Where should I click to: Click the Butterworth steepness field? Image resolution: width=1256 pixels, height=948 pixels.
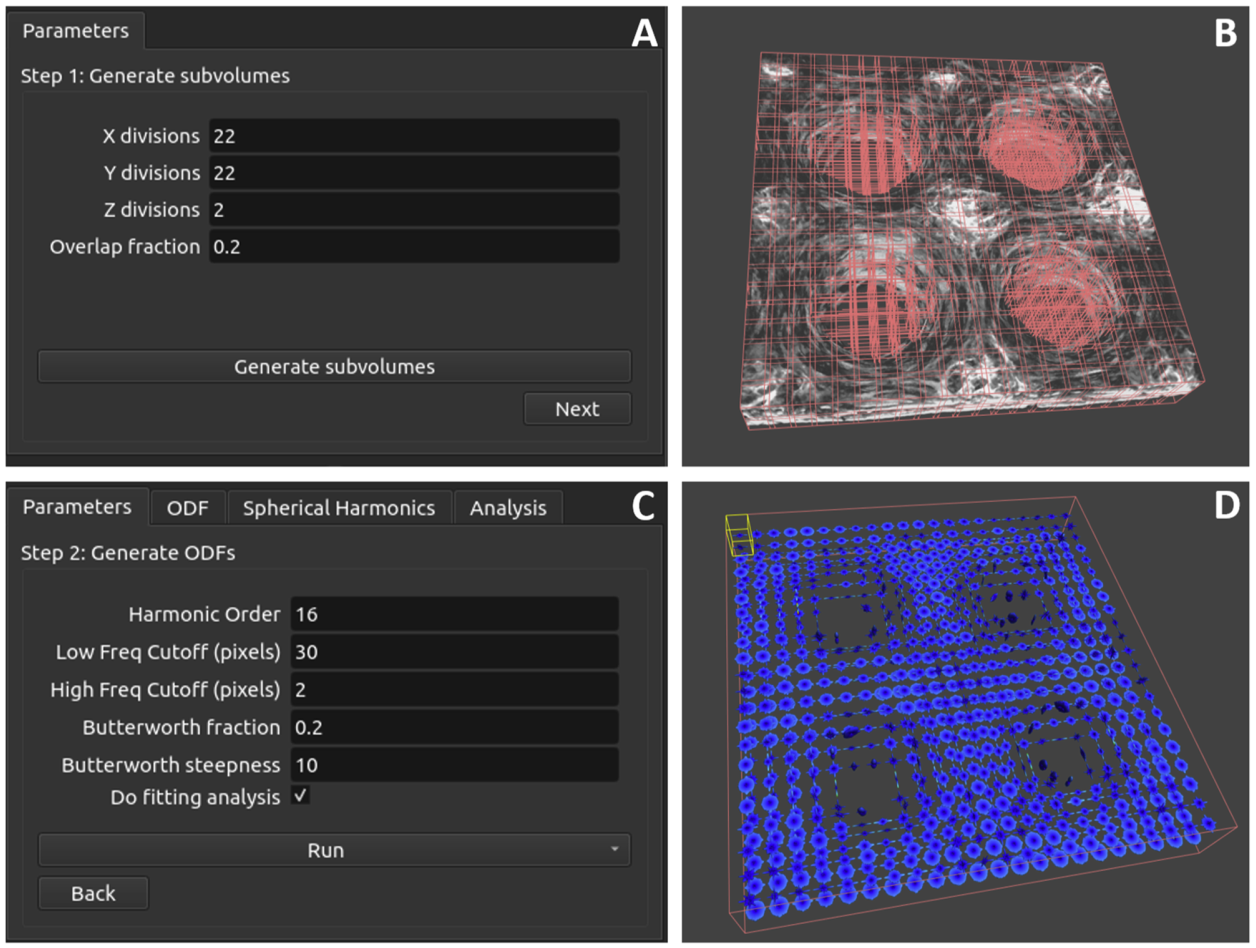pos(455,765)
